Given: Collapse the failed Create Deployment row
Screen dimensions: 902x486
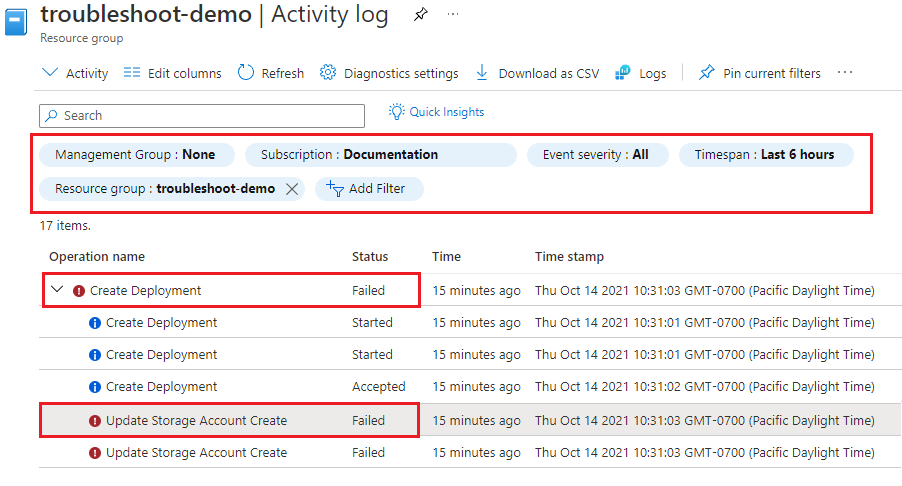Looking at the screenshot, I should (57, 290).
